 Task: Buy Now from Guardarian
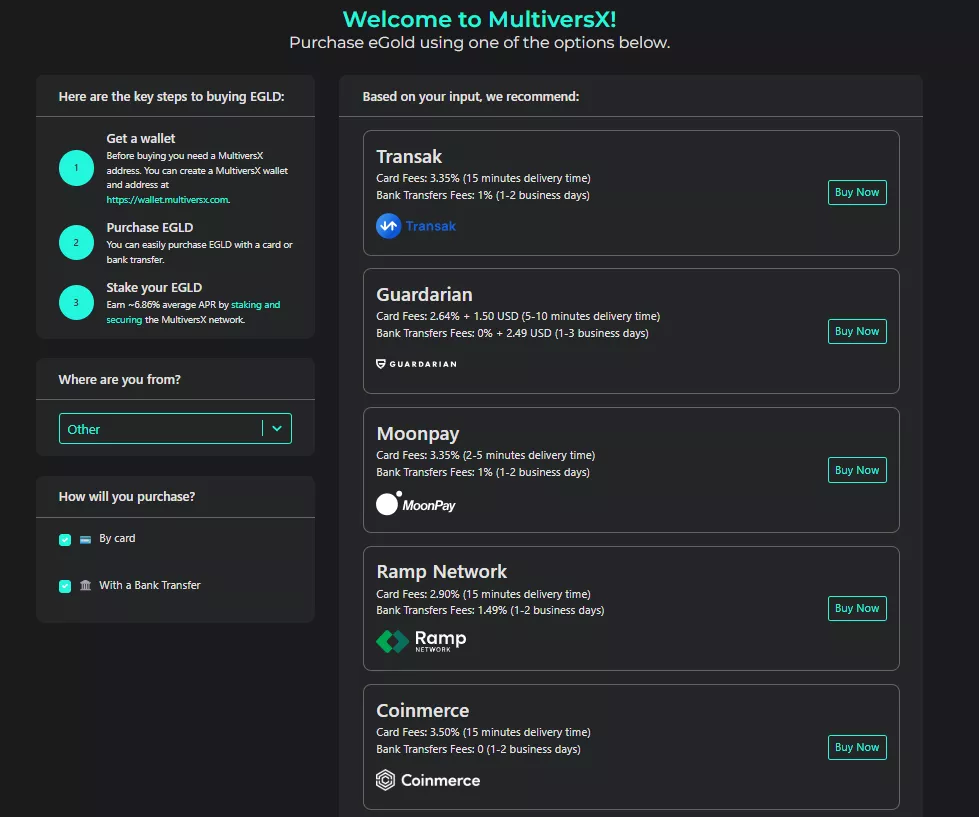pyautogui.click(x=857, y=331)
